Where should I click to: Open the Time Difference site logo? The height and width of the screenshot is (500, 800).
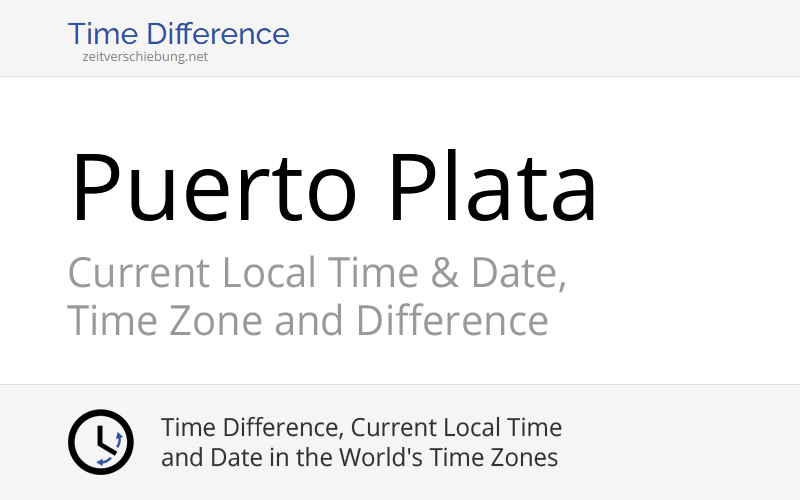point(178,34)
